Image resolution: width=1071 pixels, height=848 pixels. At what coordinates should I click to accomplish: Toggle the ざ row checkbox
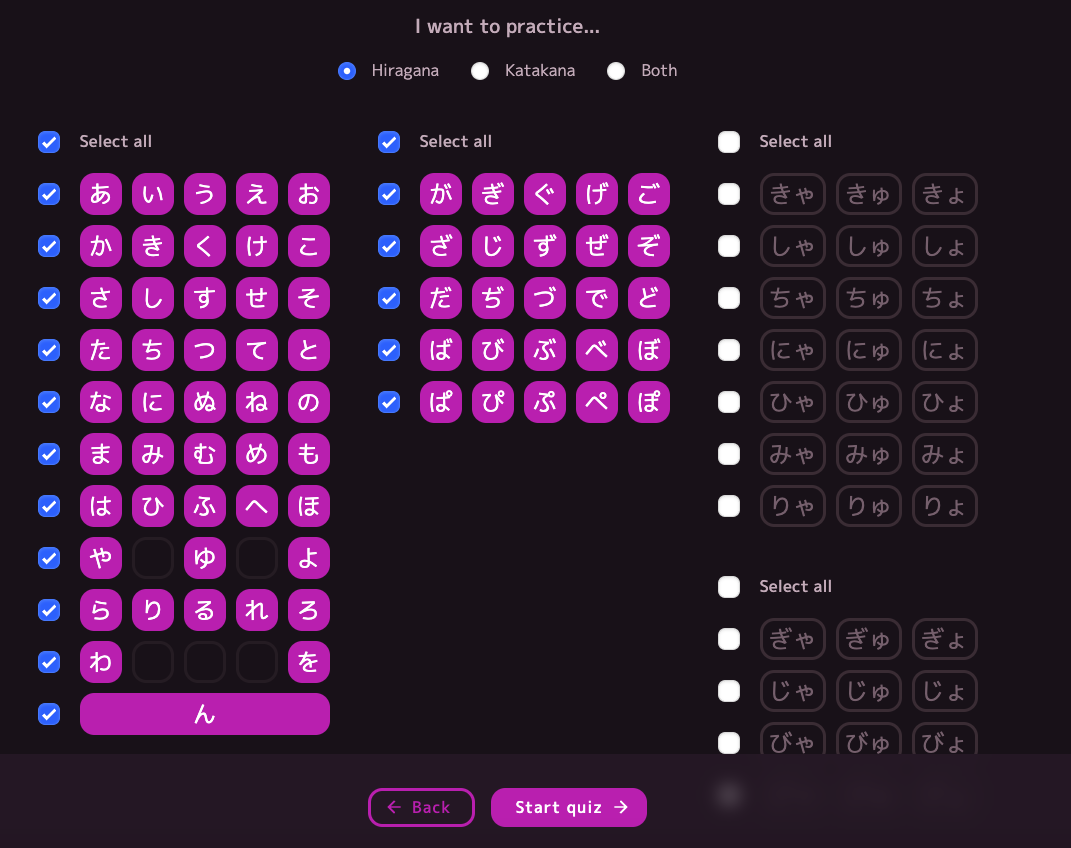coord(389,246)
